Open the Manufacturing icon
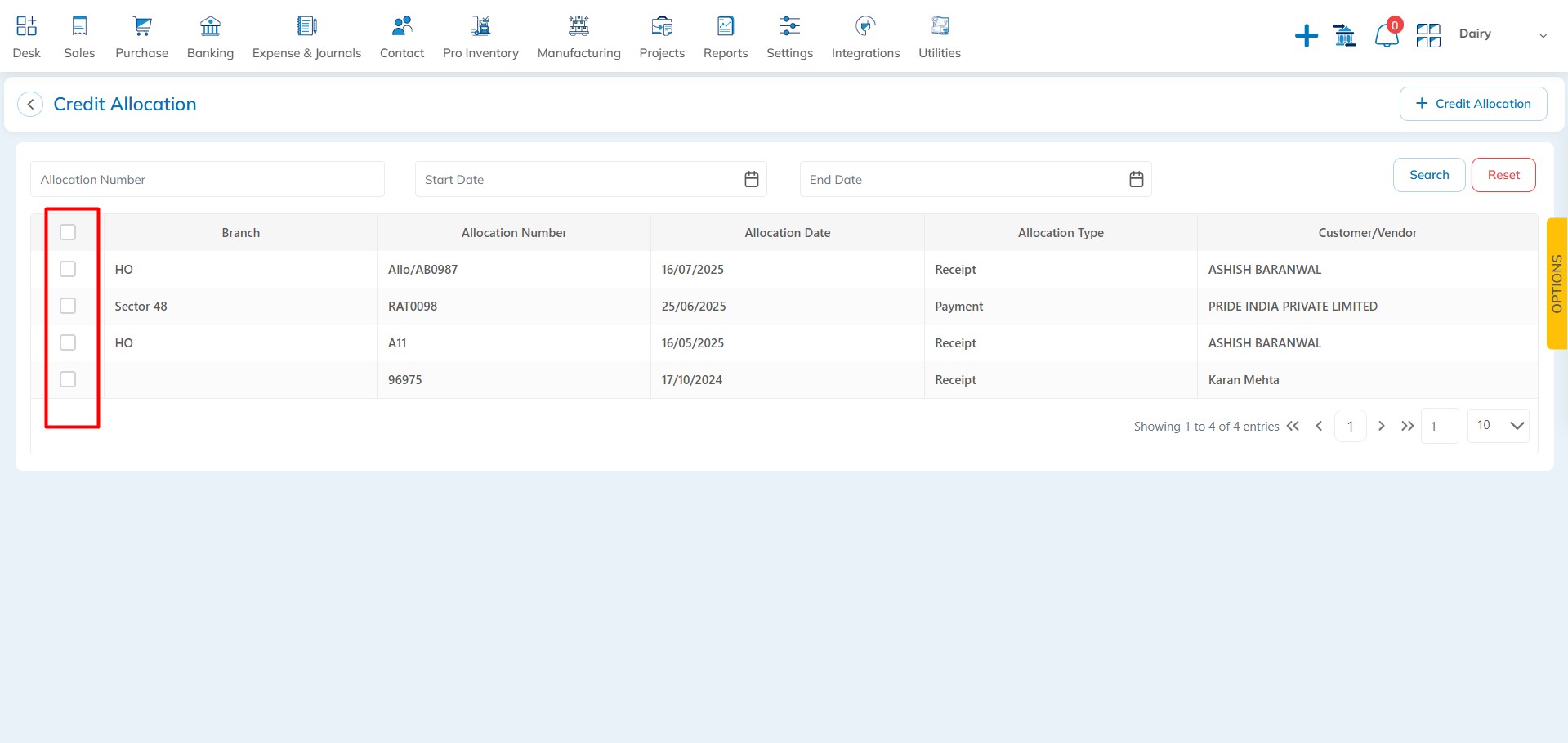The width and height of the screenshot is (1568, 743). click(x=579, y=26)
